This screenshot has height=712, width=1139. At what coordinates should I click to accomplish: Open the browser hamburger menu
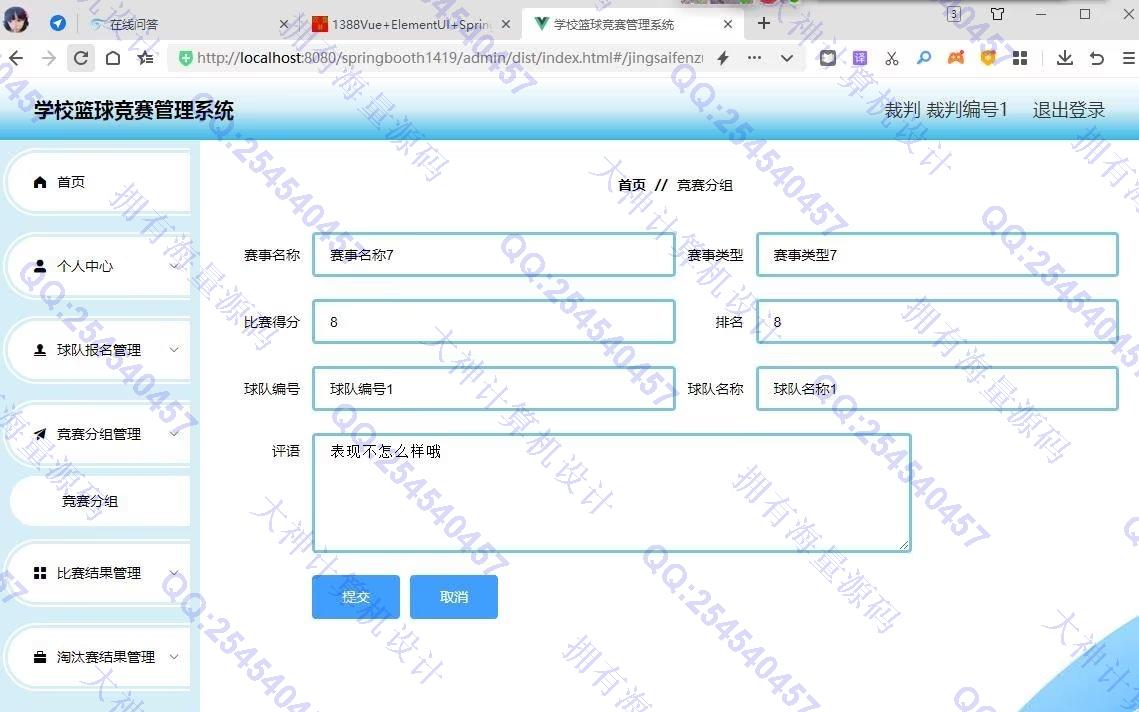pyautogui.click(x=1130, y=58)
